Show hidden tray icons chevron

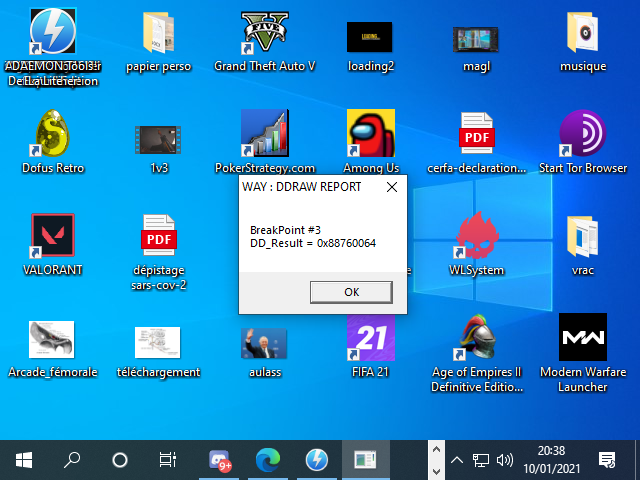click(x=457, y=460)
